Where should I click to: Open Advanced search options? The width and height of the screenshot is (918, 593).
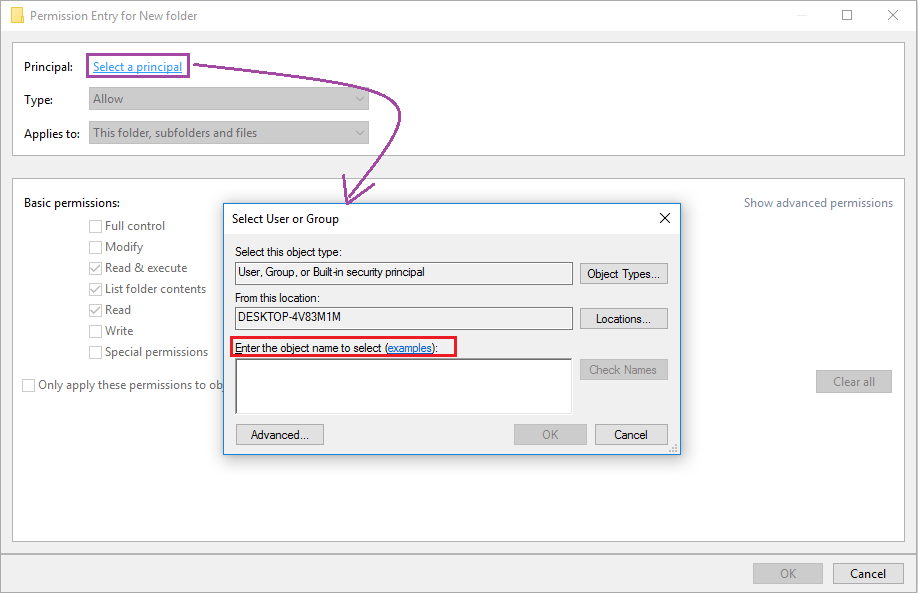(279, 435)
